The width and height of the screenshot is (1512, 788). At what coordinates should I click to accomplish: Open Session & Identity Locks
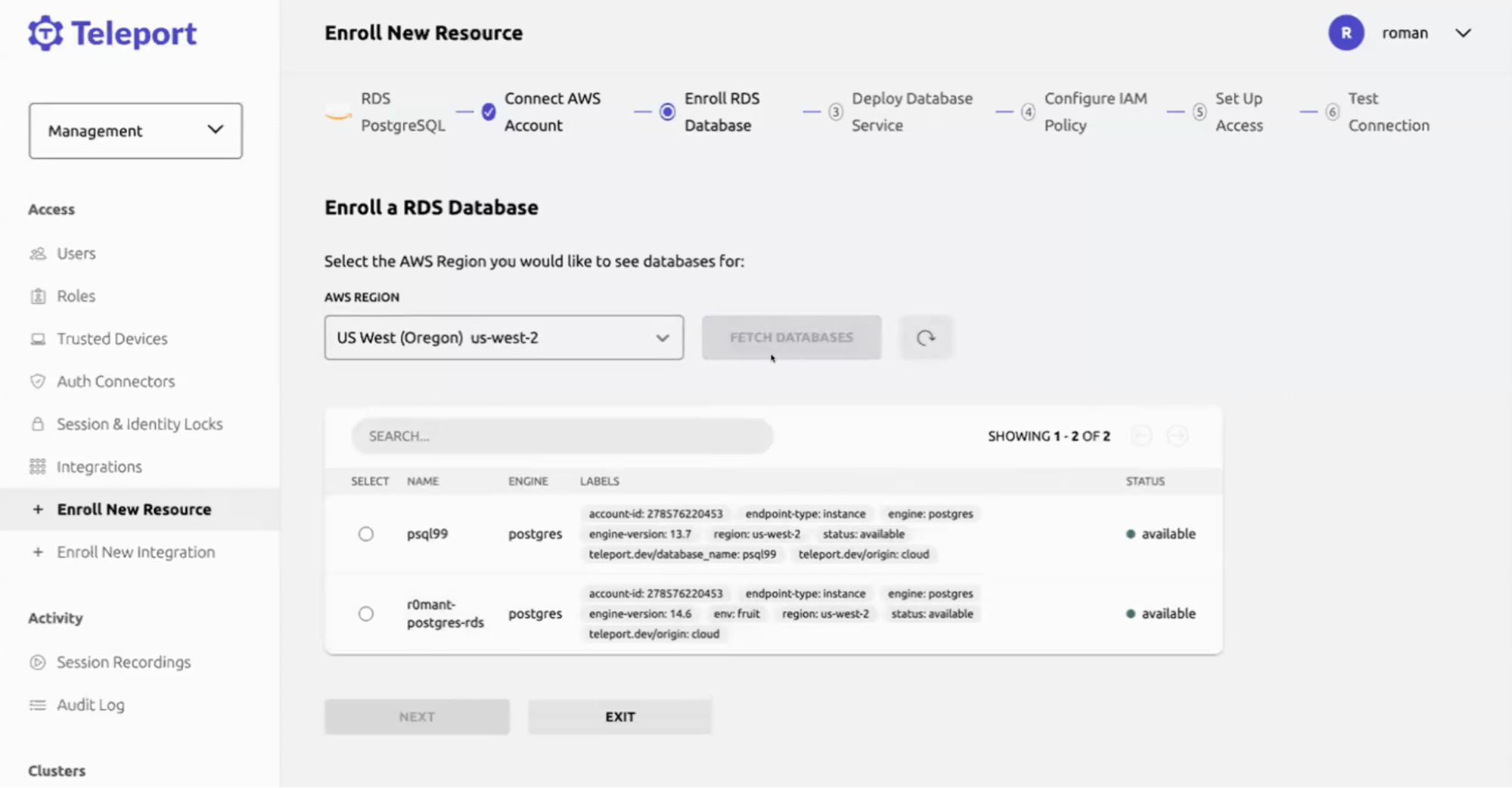pos(140,423)
